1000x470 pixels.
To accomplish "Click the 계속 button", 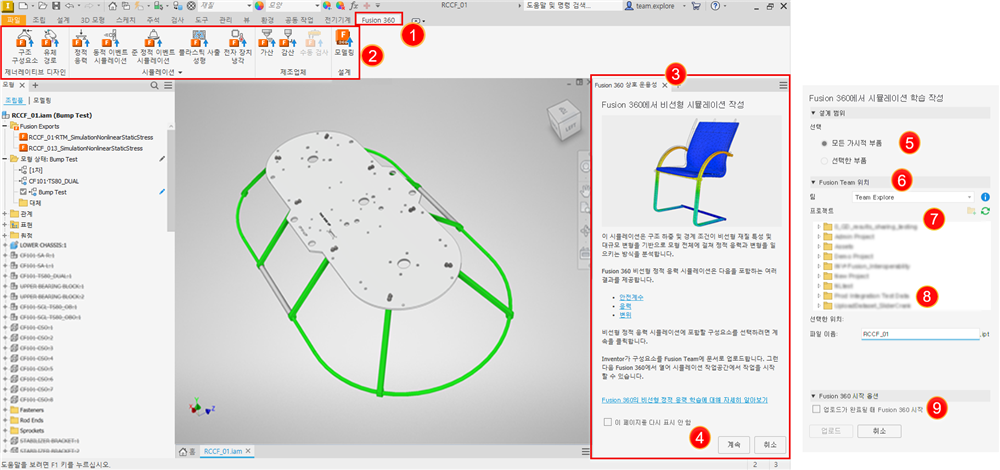I will point(733,444).
